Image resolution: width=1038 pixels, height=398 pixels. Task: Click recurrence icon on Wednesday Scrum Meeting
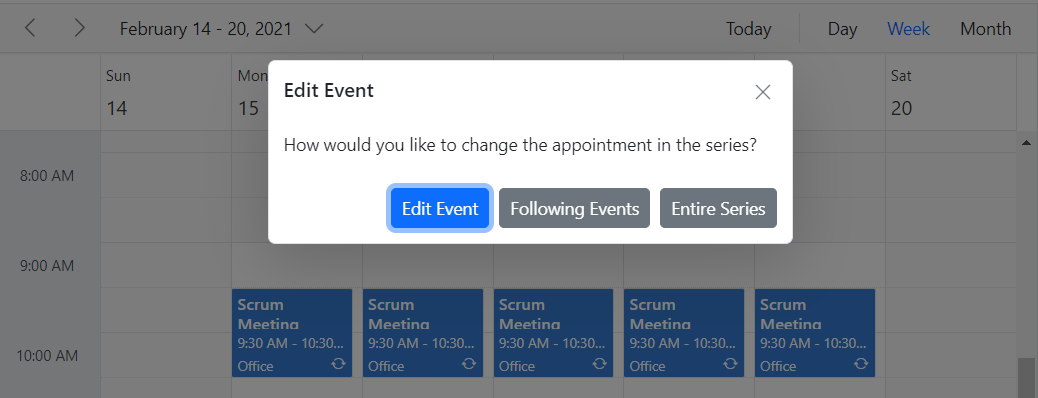pyautogui.click(x=600, y=364)
